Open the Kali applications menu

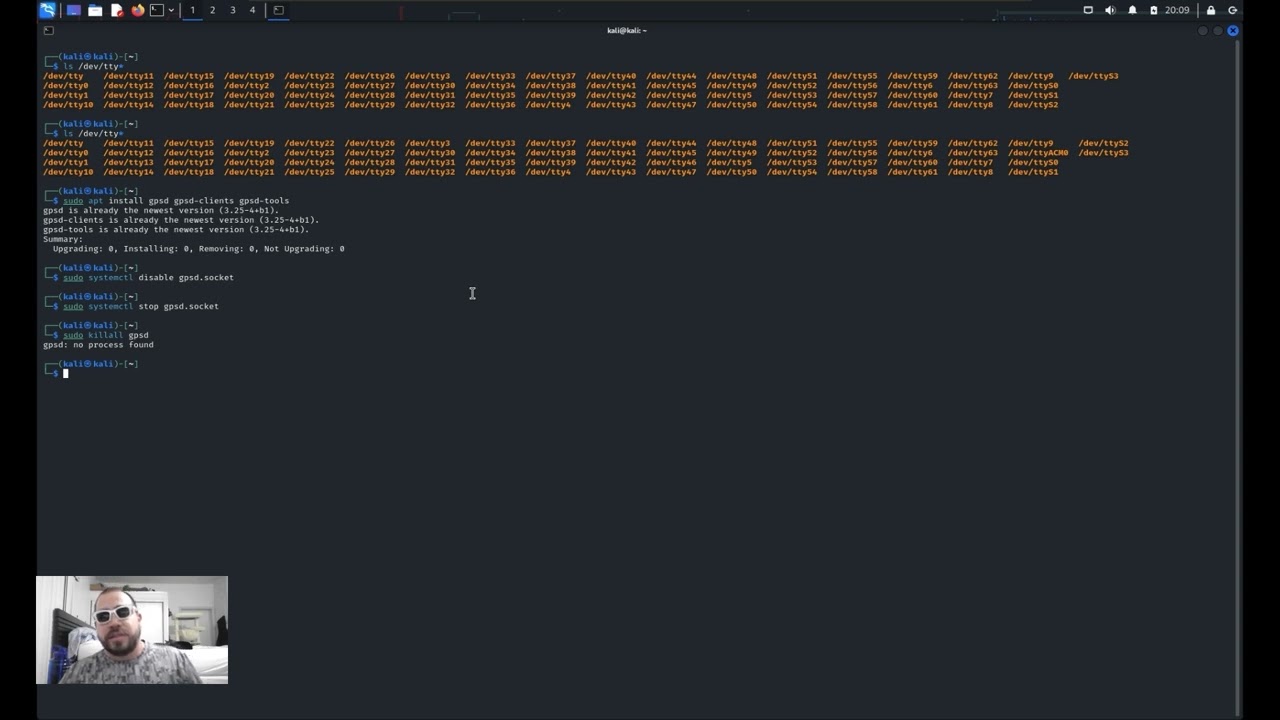47,10
